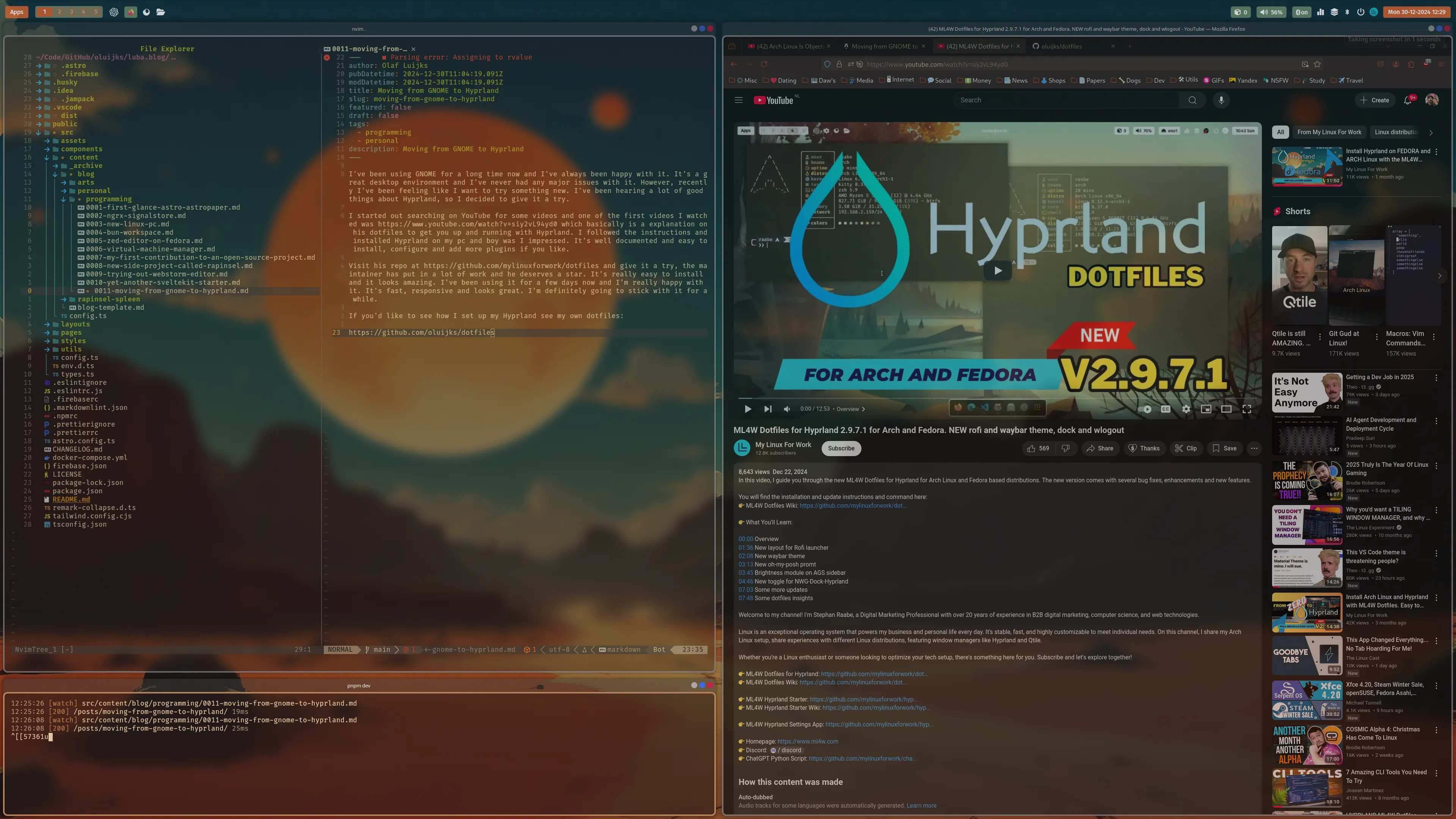Play the video from player controls
This screenshot has height=819, width=1456.
(x=748, y=409)
